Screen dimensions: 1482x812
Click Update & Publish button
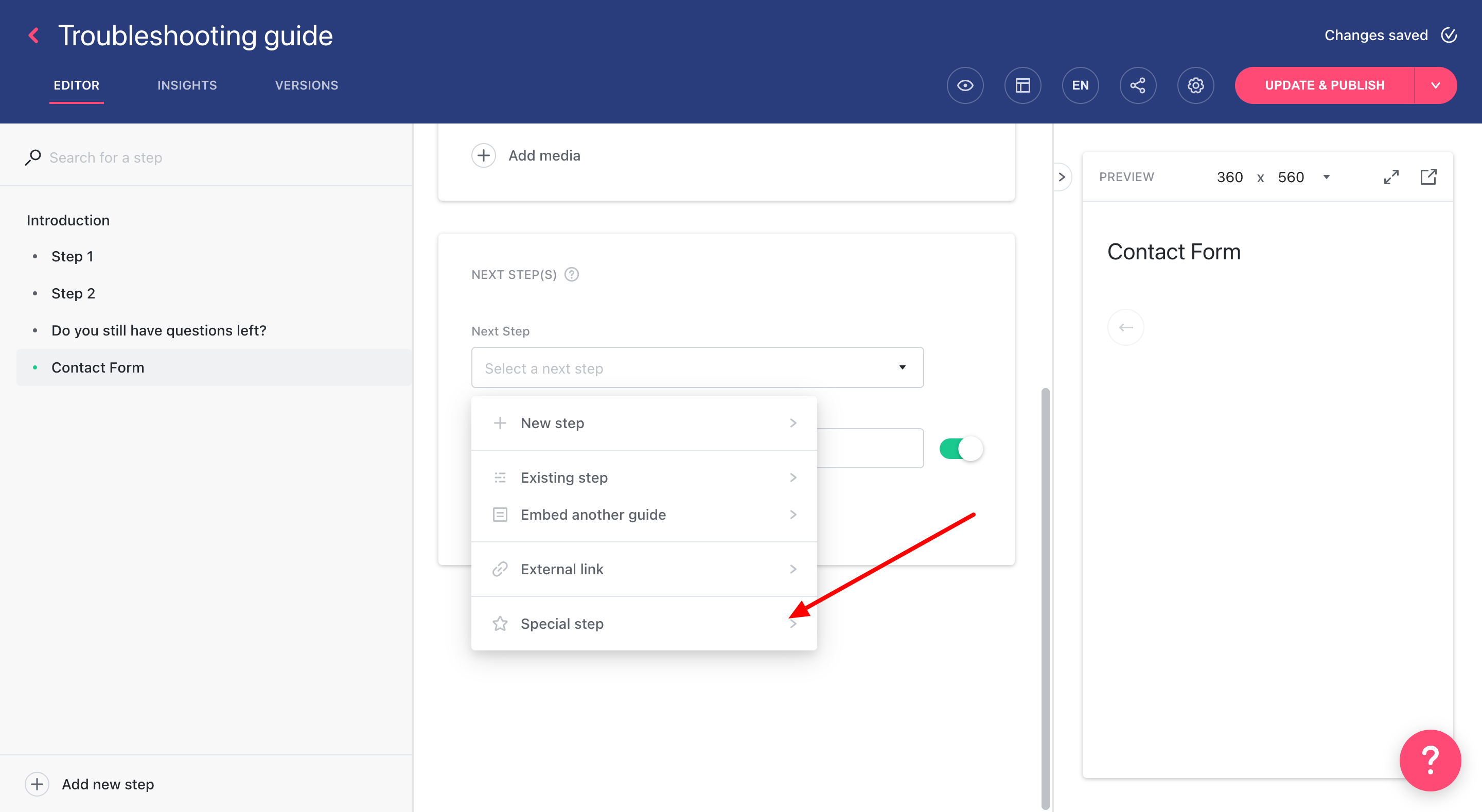point(1325,85)
